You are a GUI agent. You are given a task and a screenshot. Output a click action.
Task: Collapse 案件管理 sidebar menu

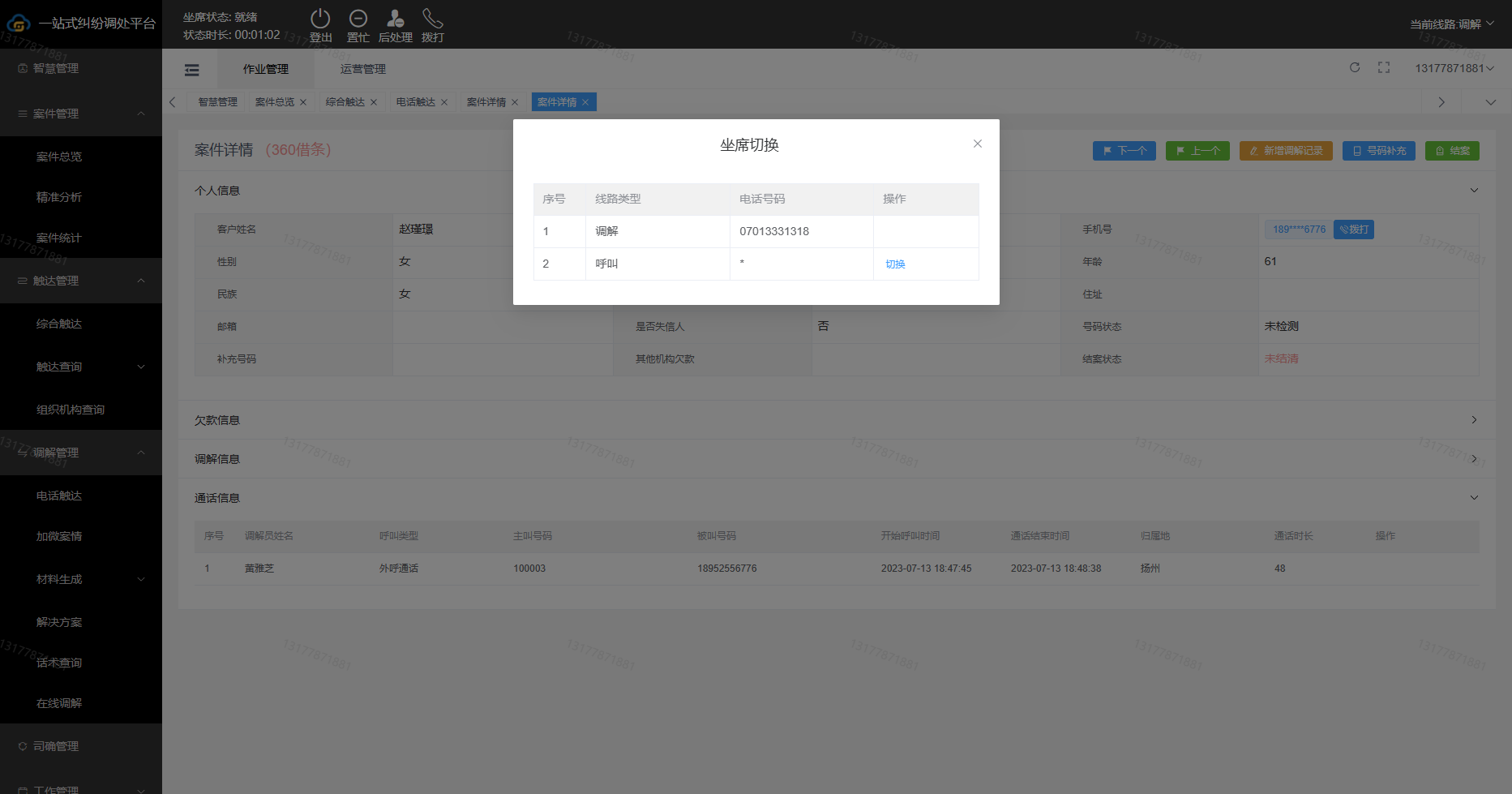81,114
